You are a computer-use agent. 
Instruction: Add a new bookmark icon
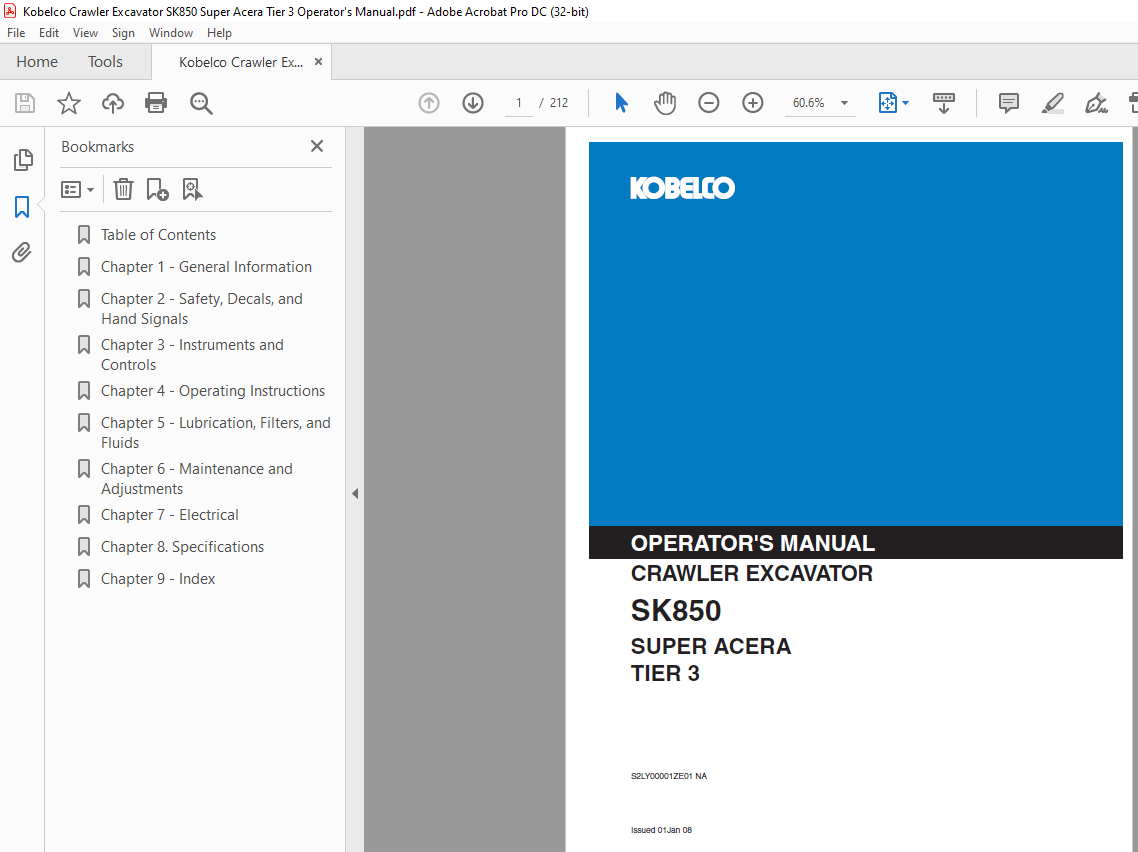[x=157, y=189]
